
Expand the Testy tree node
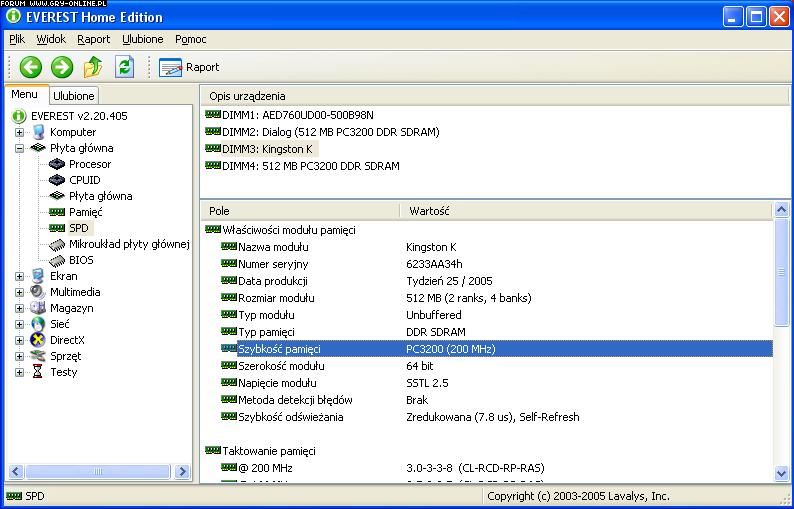tap(19, 372)
